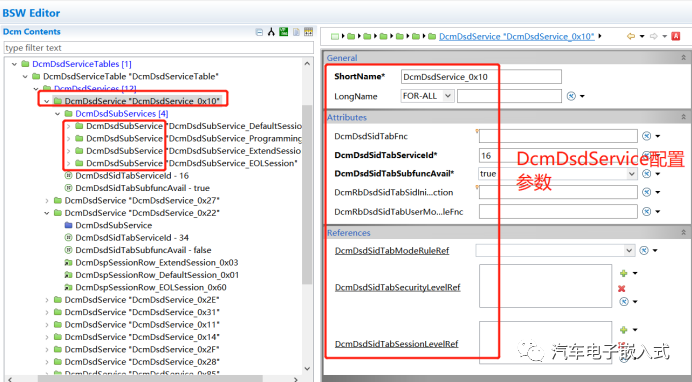This screenshot has width=692, height=382.
Task: Click green plus add icon for DcmDsdSidTabSessionLevelRef
Action: (624, 330)
